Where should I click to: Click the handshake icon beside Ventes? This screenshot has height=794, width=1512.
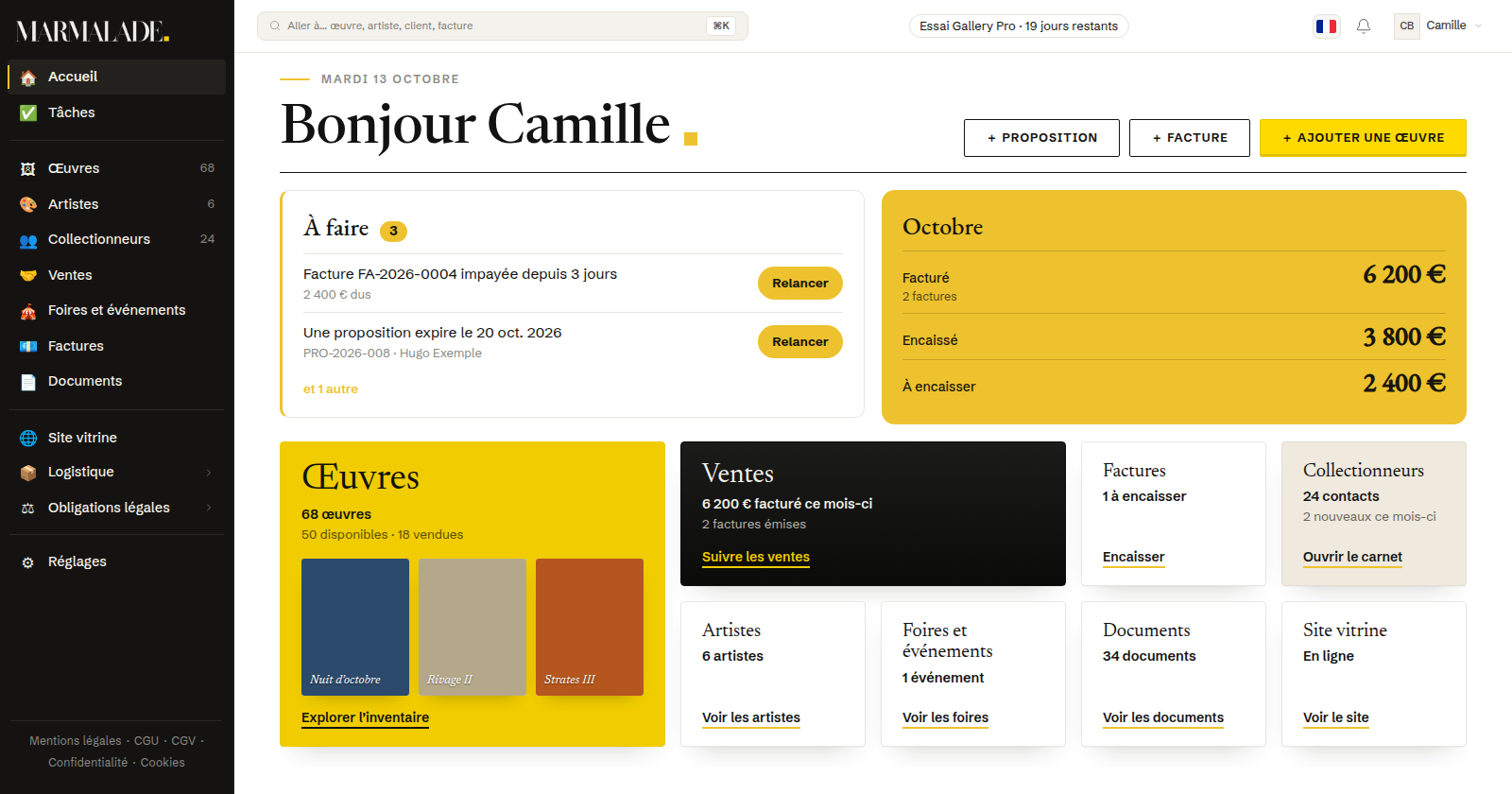click(28, 275)
